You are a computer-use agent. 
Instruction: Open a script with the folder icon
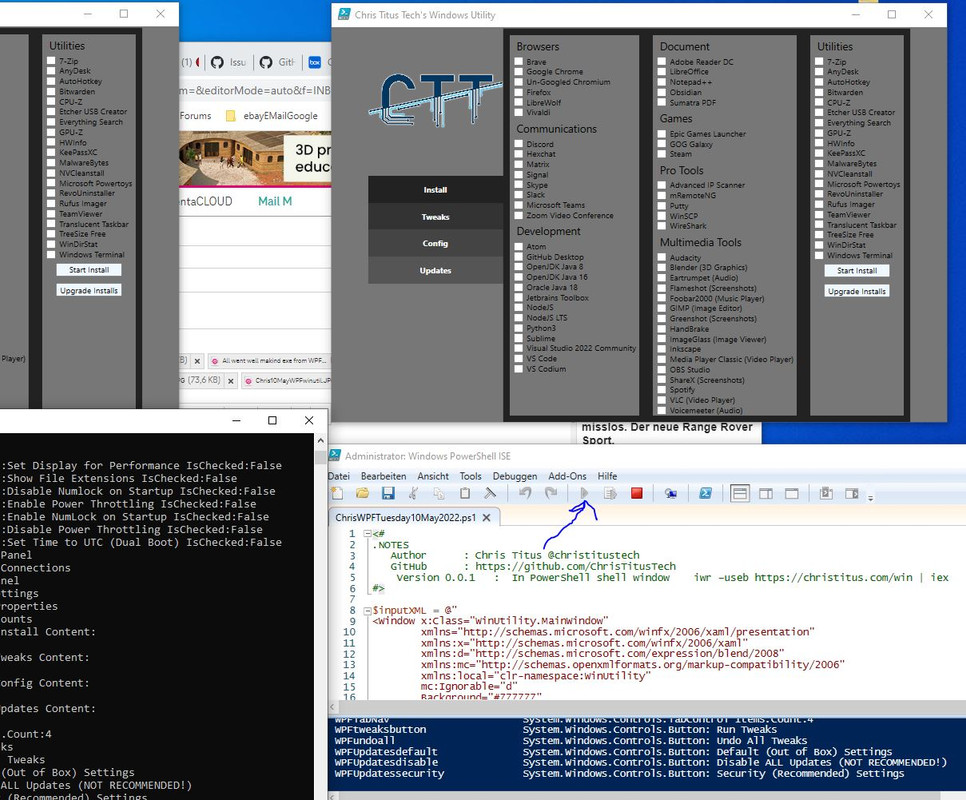(x=362, y=493)
